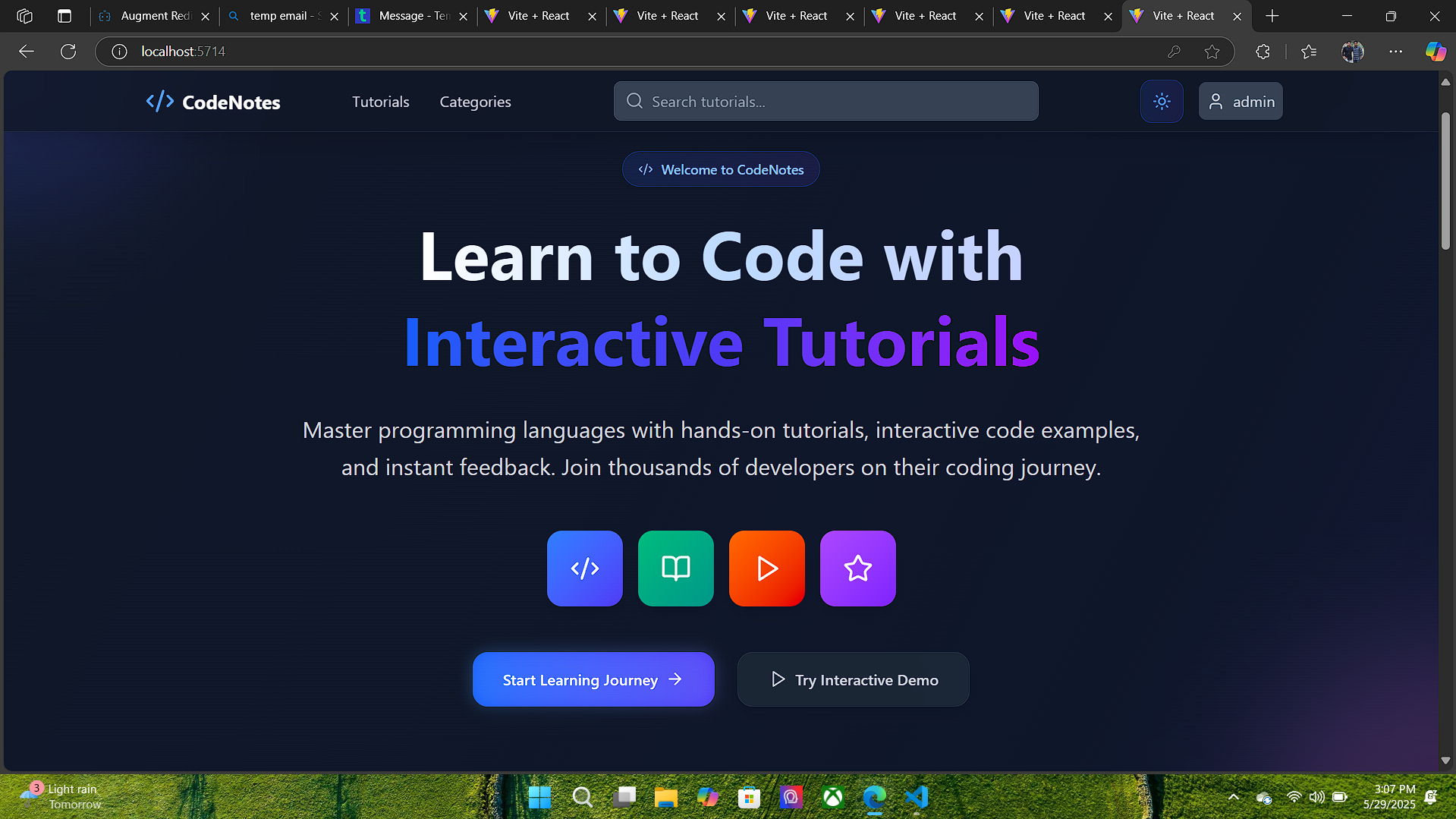This screenshot has width=1456, height=819.
Task: Toggle light theme with sun button
Action: pos(1161,102)
